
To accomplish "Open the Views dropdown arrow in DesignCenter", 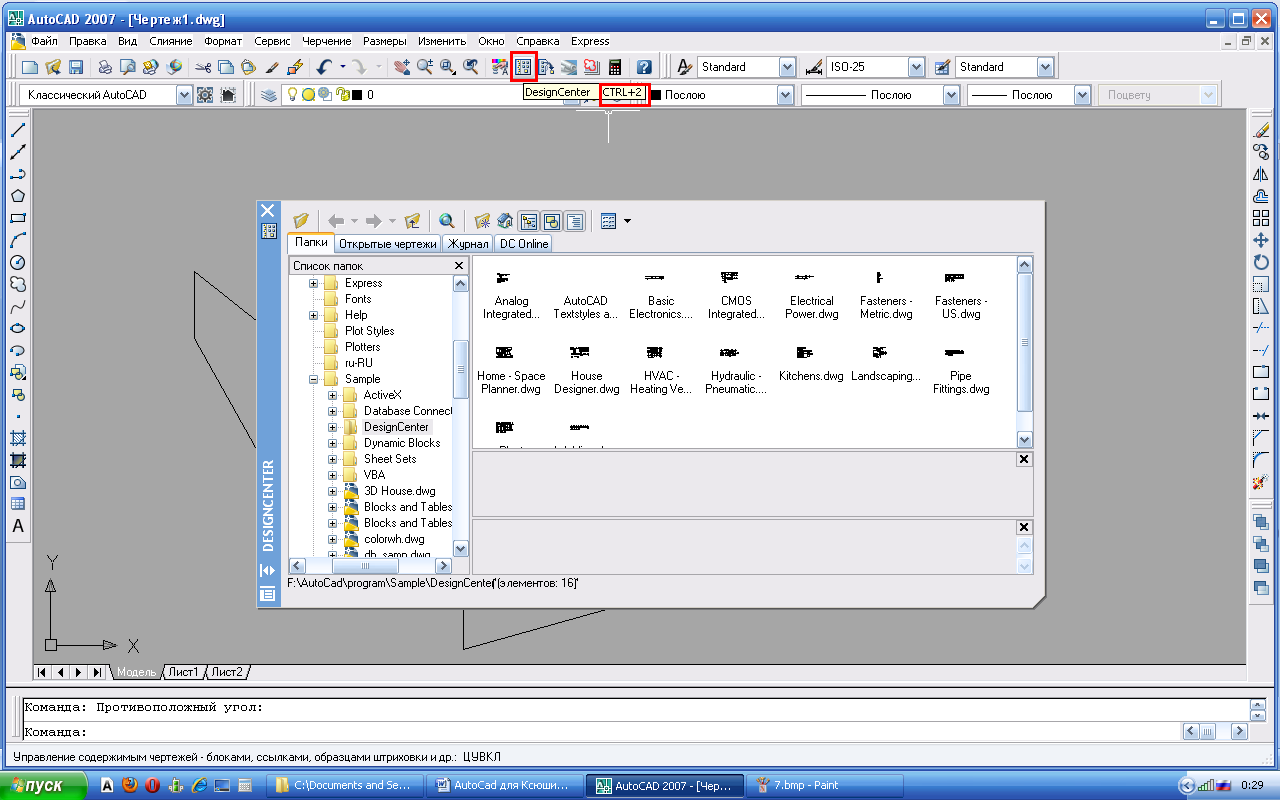I will coord(627,221).
